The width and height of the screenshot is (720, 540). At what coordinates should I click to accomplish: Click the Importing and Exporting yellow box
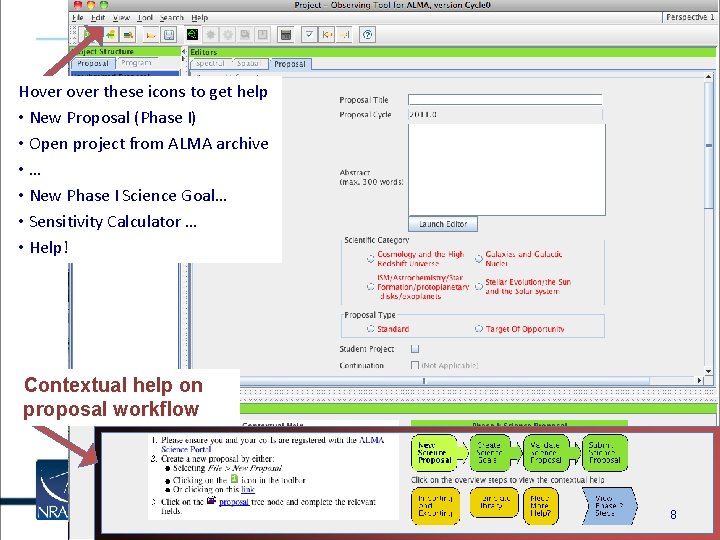(435, 506)
